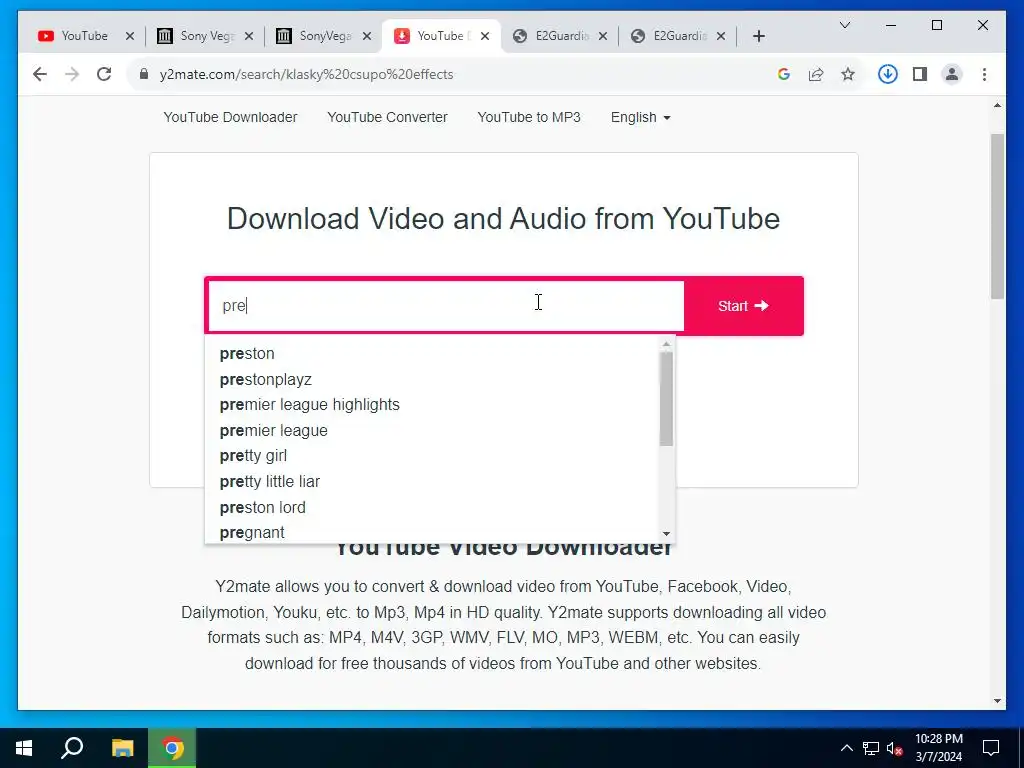Reload the y2mate page
1024x768 pixels.
click(x=104, y=74)
